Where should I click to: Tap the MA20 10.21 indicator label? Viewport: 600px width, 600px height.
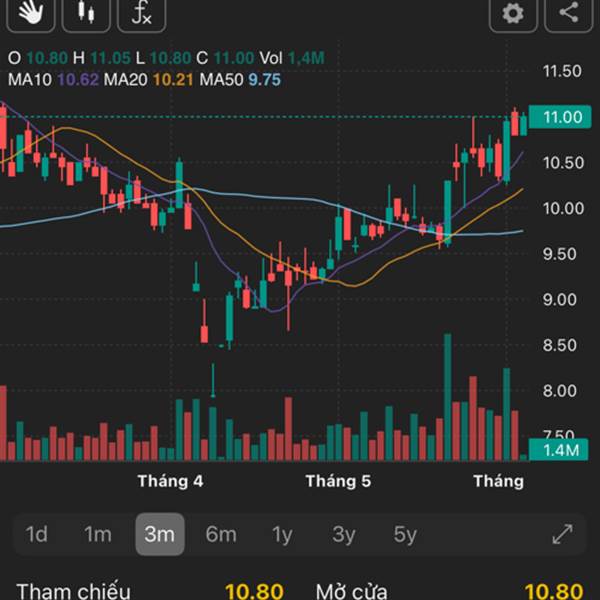[148, 80]
